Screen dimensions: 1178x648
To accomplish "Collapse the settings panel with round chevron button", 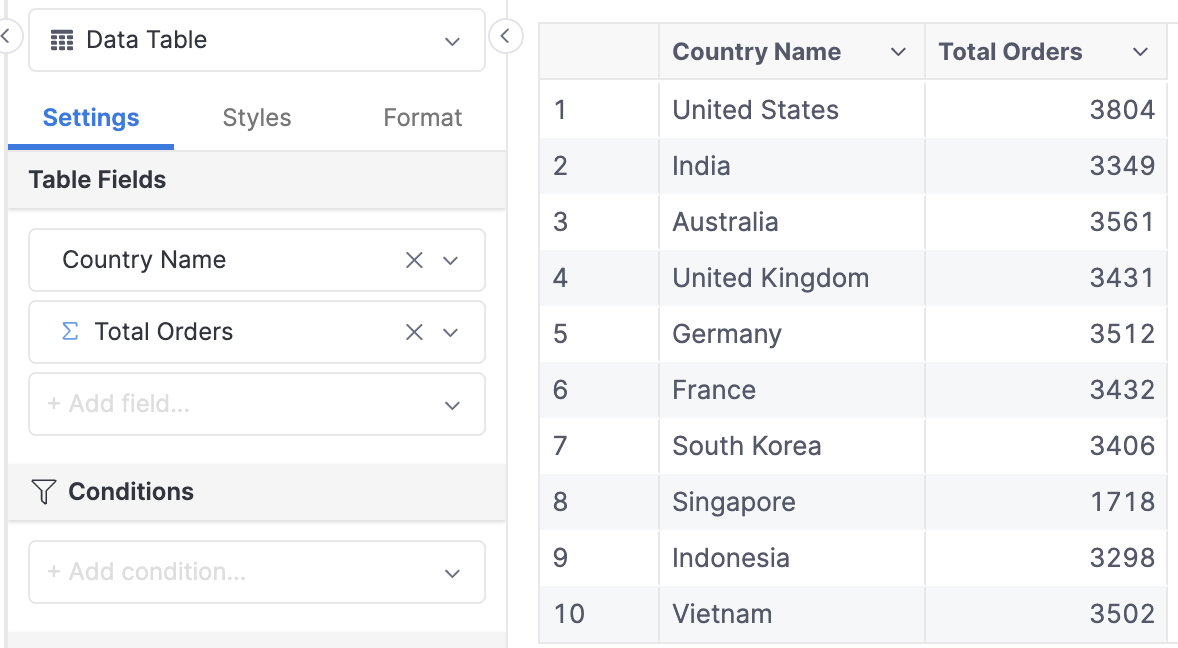I will 506,35.
